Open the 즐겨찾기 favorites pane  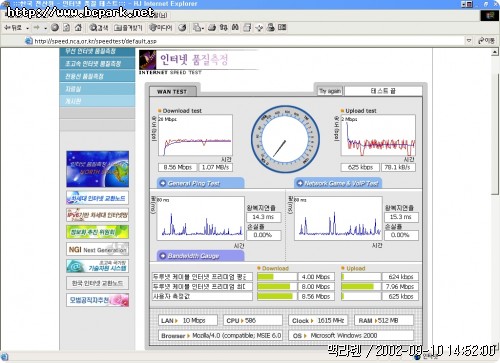(128, 28)
